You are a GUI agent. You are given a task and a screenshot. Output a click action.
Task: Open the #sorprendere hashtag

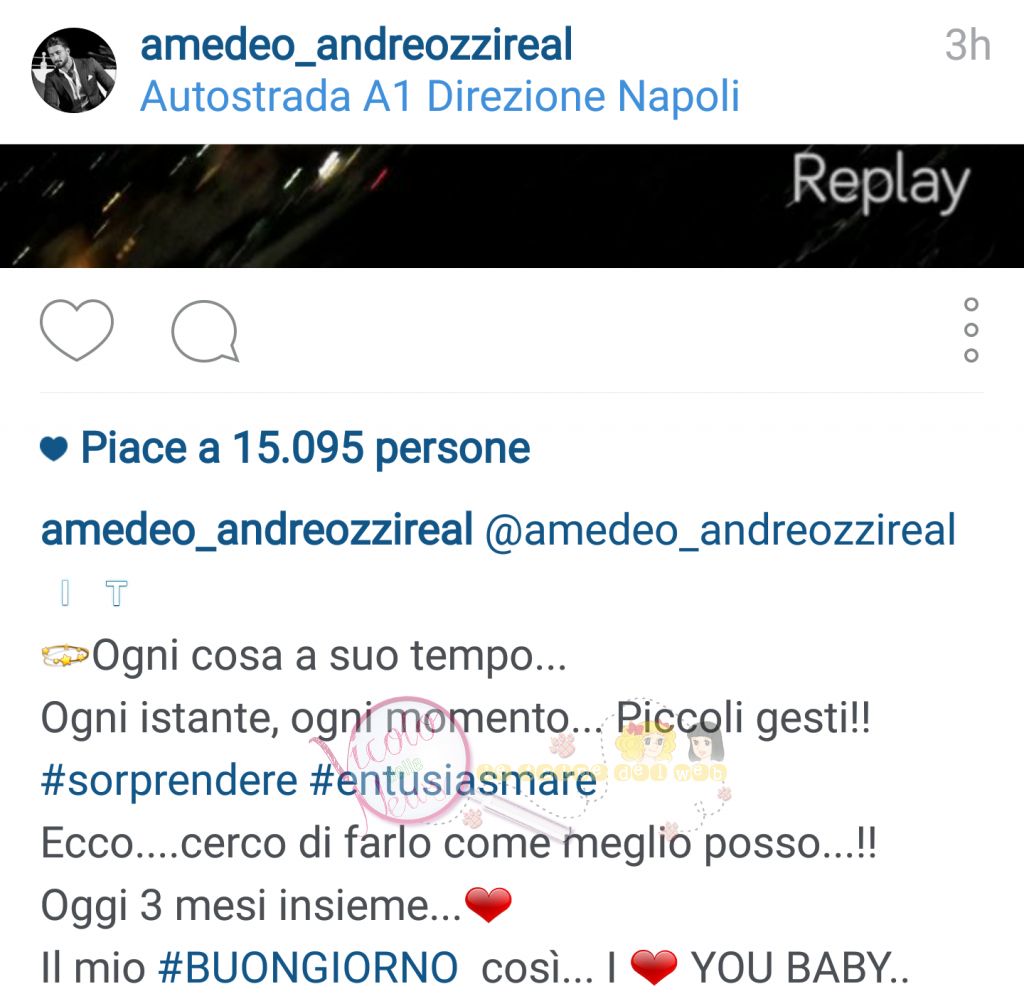[168, 781]
